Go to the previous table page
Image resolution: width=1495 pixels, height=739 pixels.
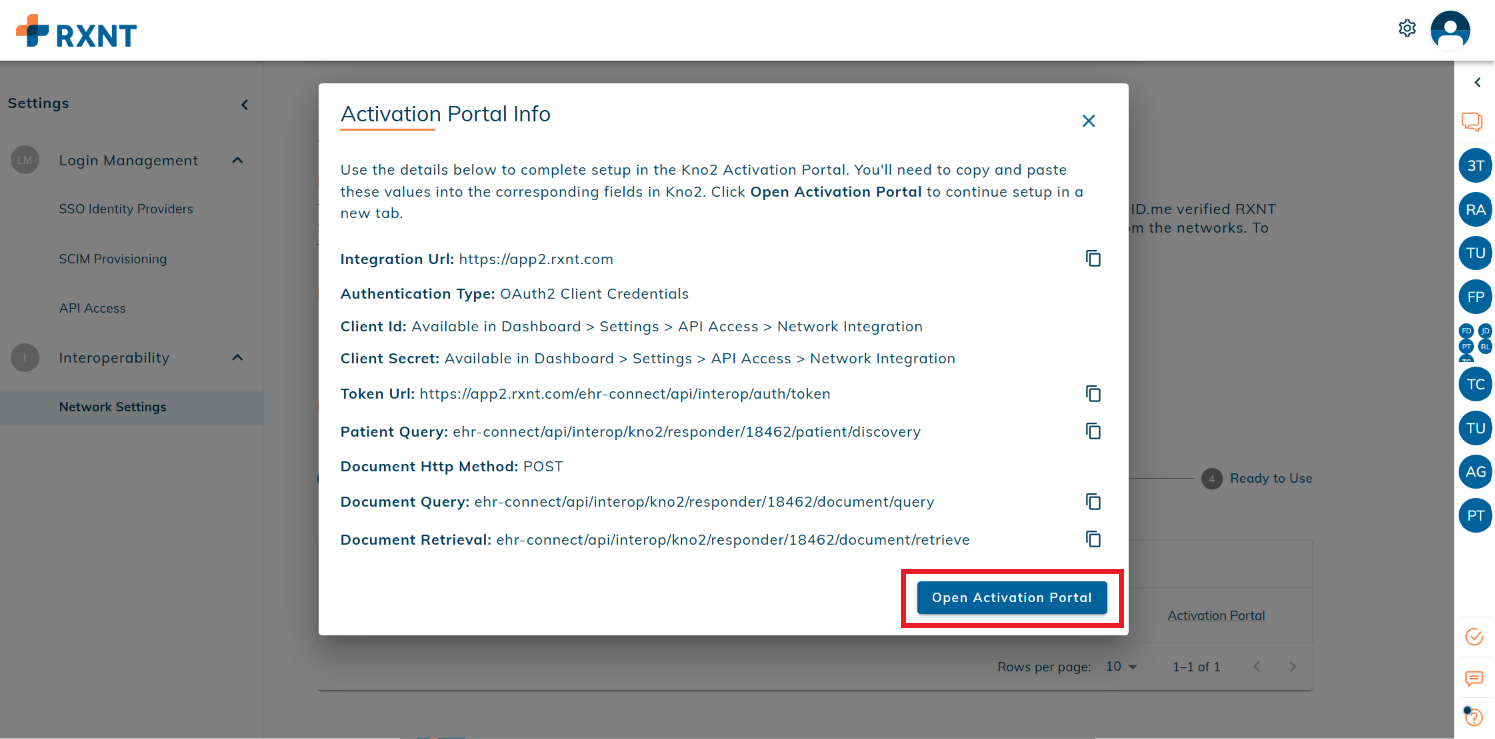(1257, 667)
